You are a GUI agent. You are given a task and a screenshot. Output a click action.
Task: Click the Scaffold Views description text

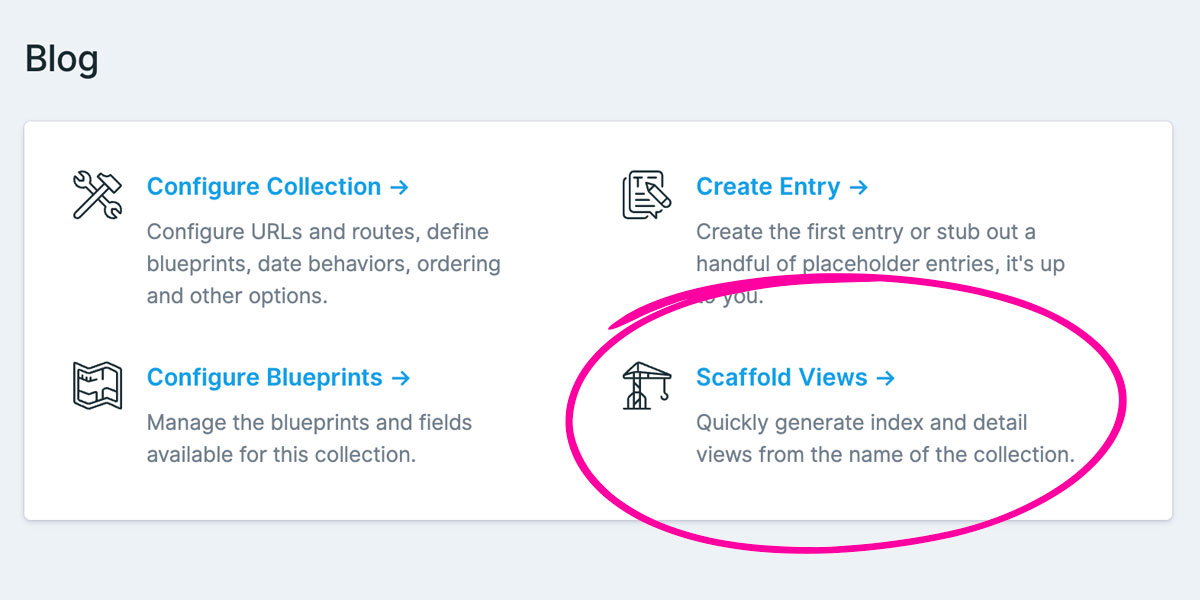pos(860,438)
